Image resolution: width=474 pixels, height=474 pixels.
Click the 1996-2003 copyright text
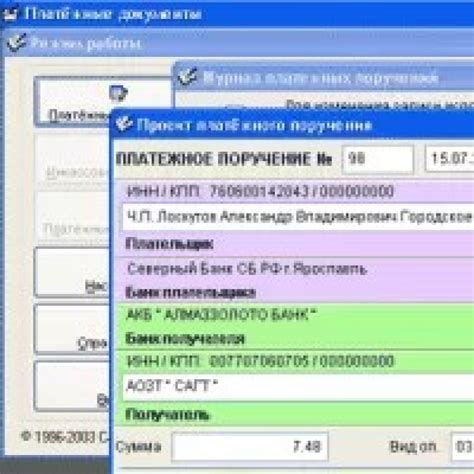65,437
